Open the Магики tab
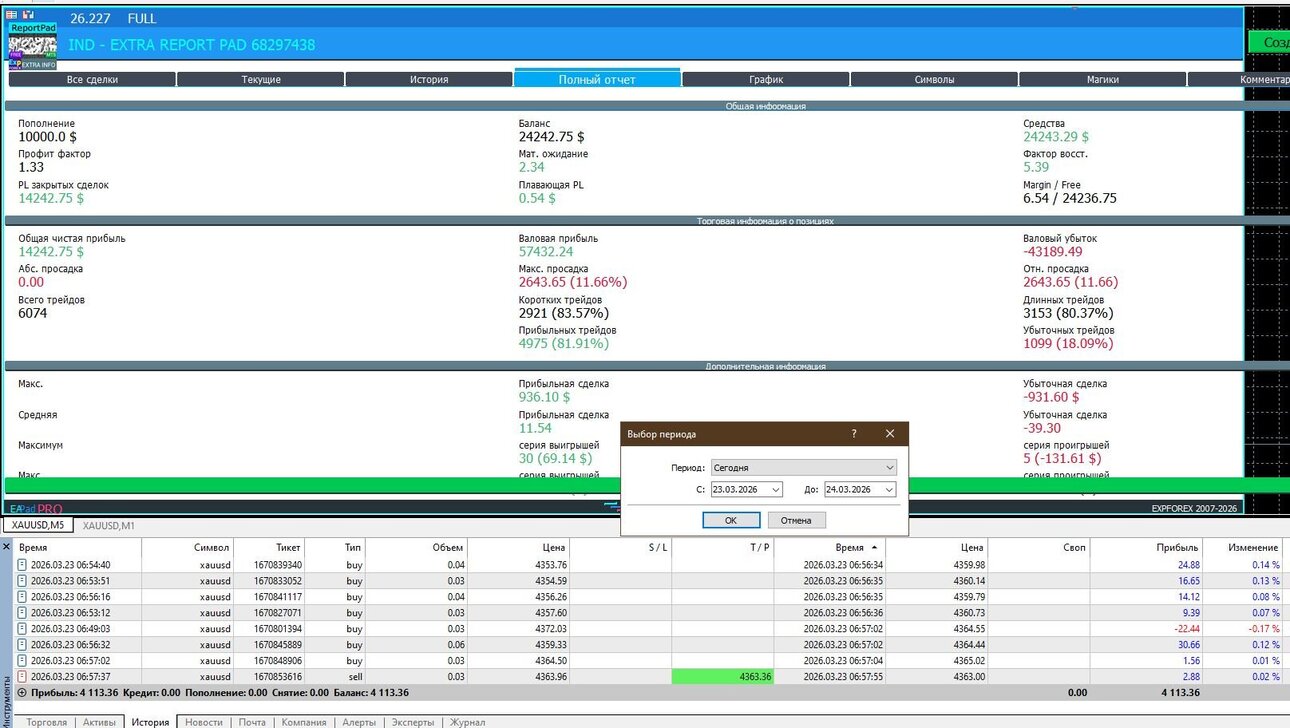This screenshot has width=1290, height=728. click(1102, 79)
